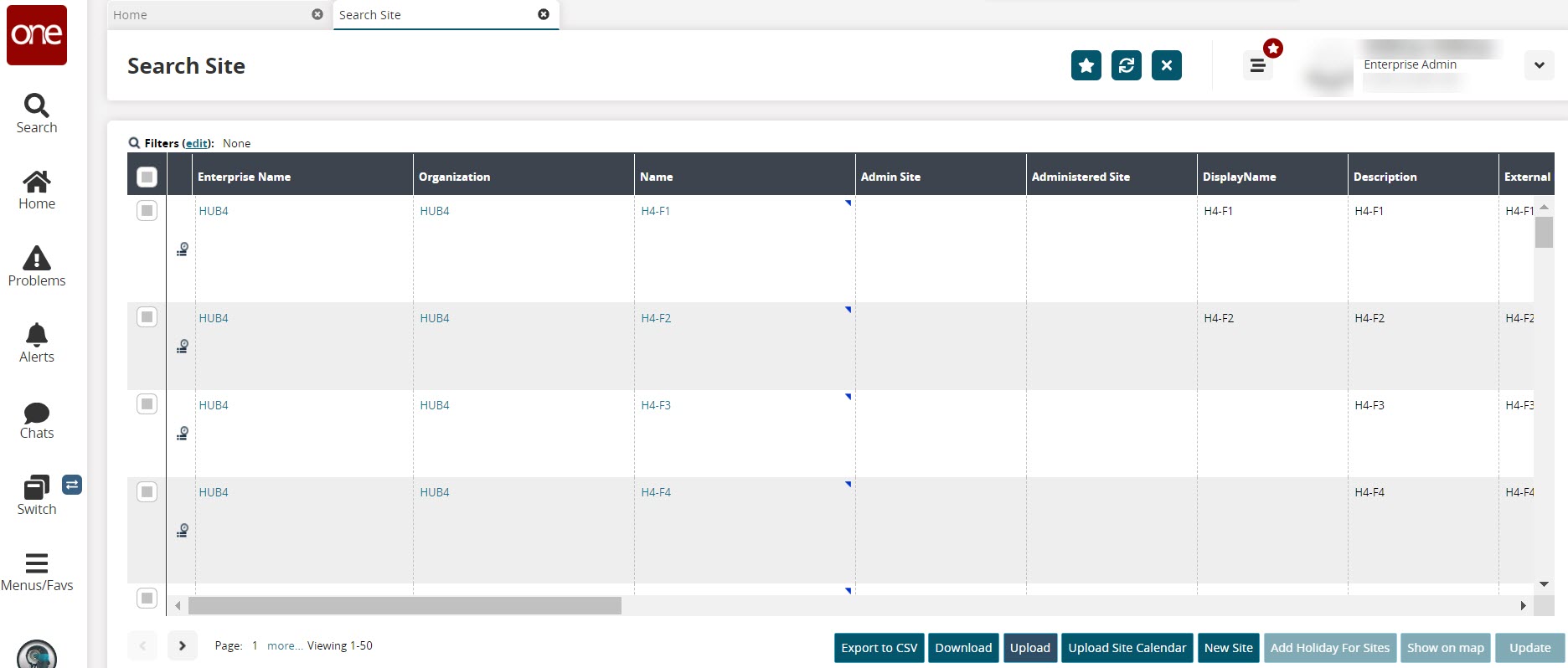Open H4-F3 name context menu triangle
The height and width of the screenshot is (668, 1568).
click(x=848, y=397)
